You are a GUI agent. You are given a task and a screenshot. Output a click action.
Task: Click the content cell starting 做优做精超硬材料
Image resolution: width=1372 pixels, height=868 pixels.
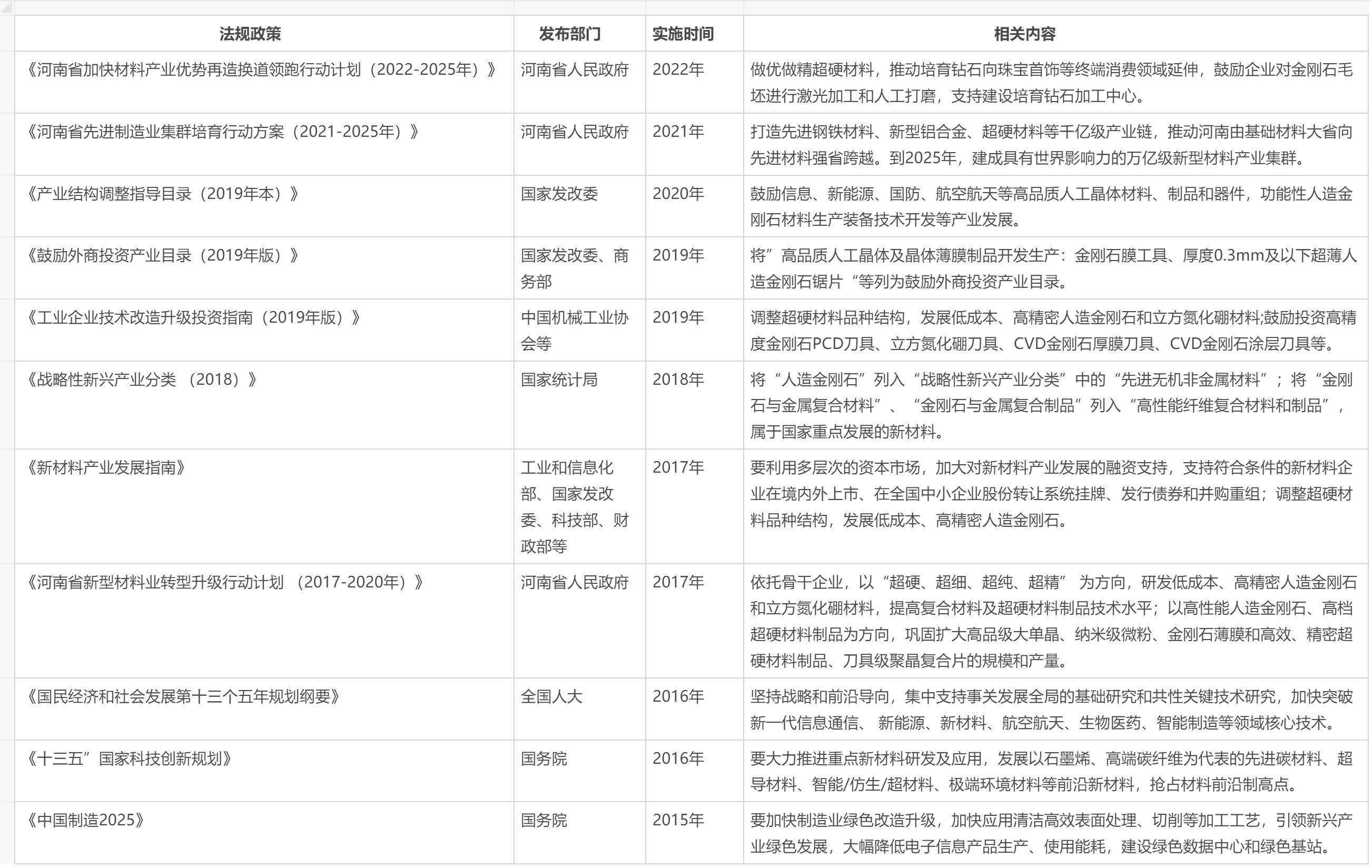(x=1056, y=83)
